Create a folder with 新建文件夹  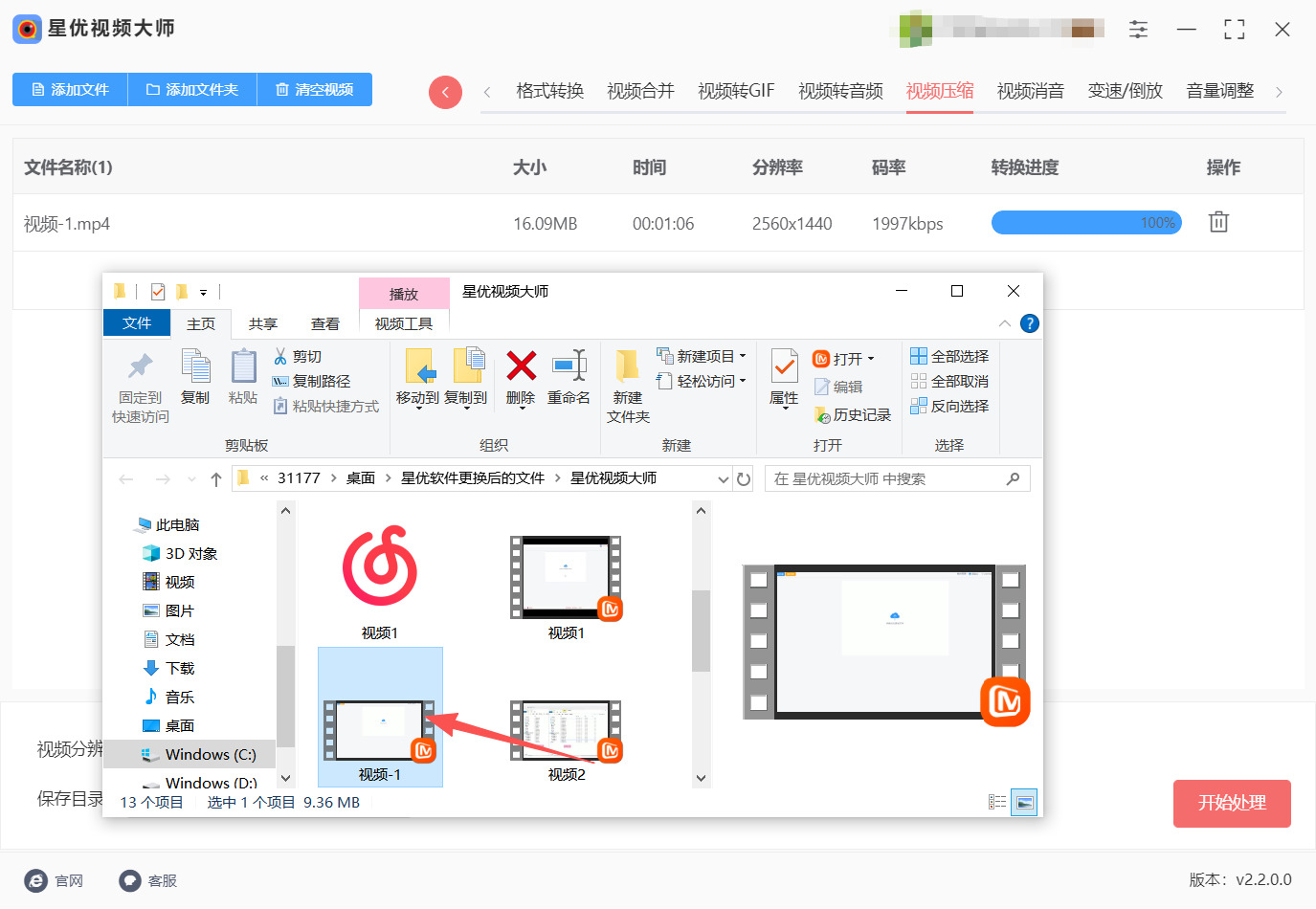[628, 387]
